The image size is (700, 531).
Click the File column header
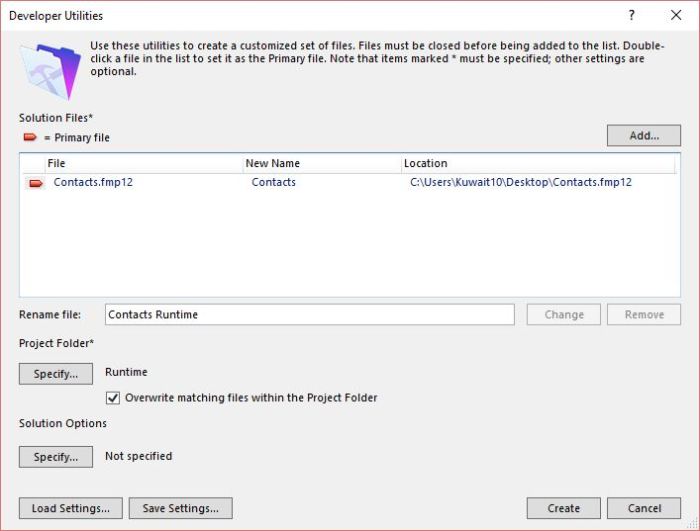pos(144,163)
